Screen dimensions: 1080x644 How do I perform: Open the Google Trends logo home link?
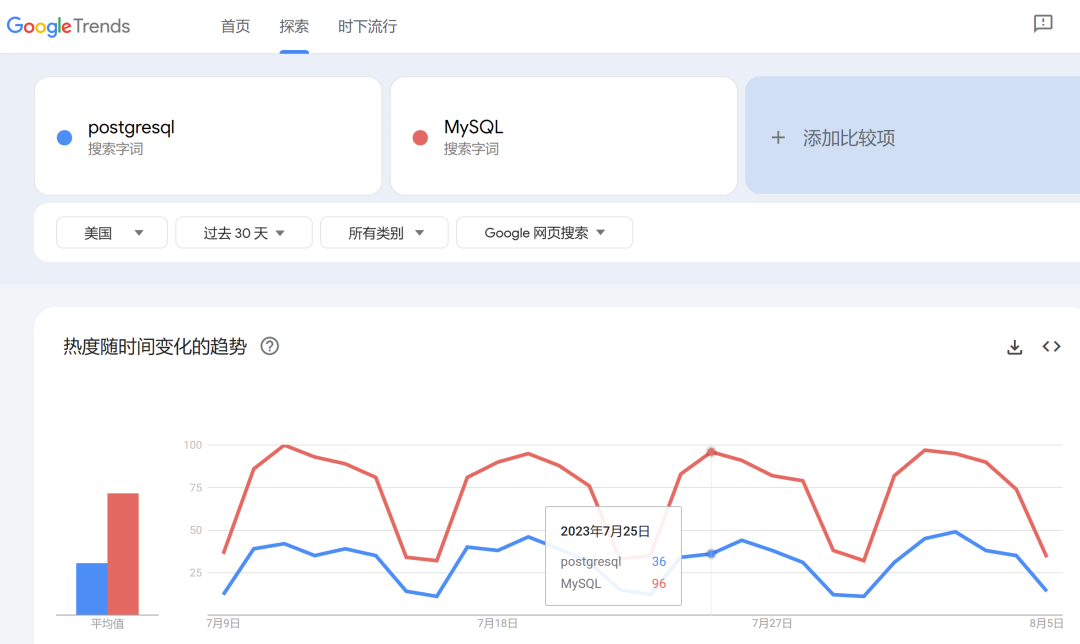68,26
